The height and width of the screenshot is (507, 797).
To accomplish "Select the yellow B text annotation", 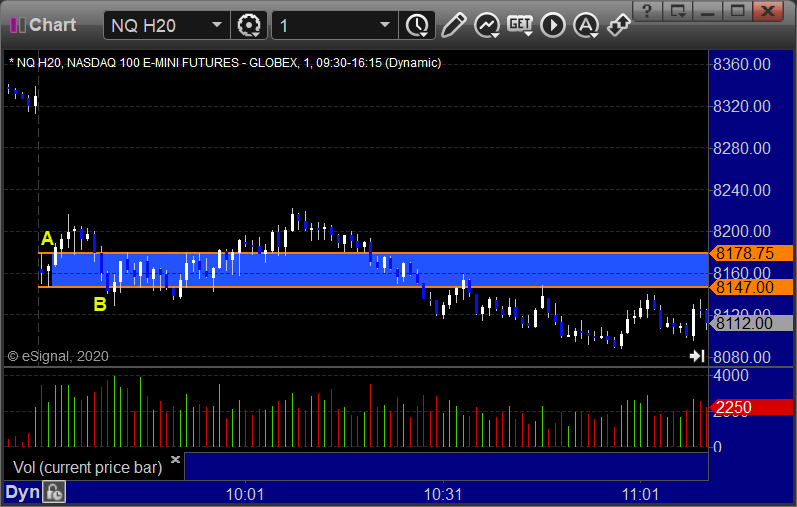I will (100, 305).
